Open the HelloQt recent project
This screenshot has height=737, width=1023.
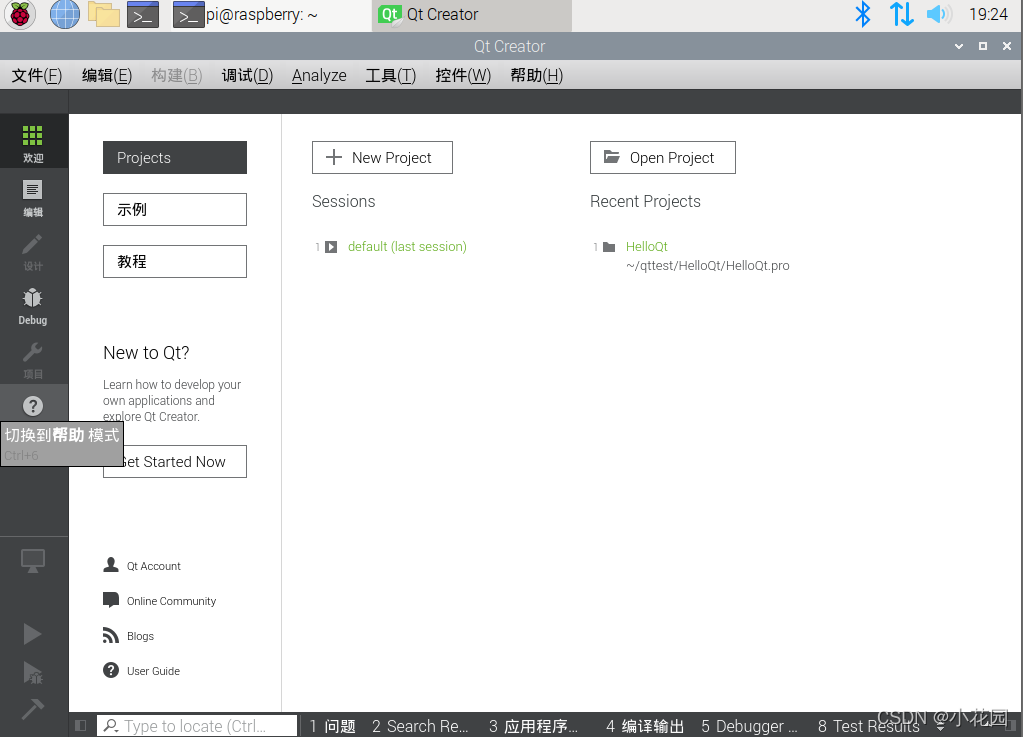click(x=646, y=246)
